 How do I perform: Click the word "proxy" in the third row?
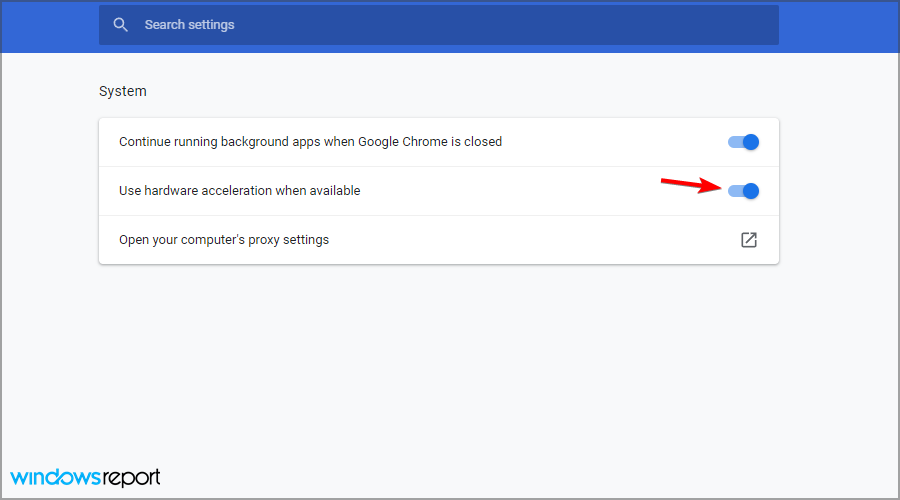(263, 241)
